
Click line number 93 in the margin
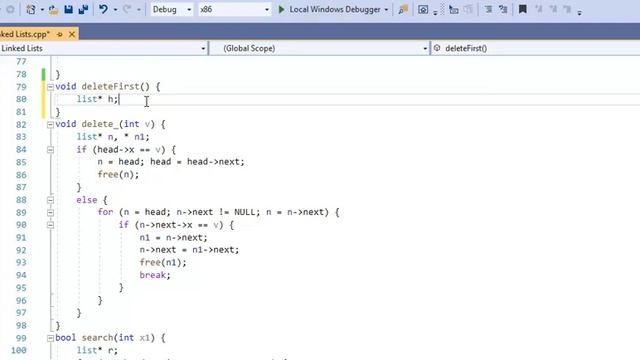(x=21, y=262)
